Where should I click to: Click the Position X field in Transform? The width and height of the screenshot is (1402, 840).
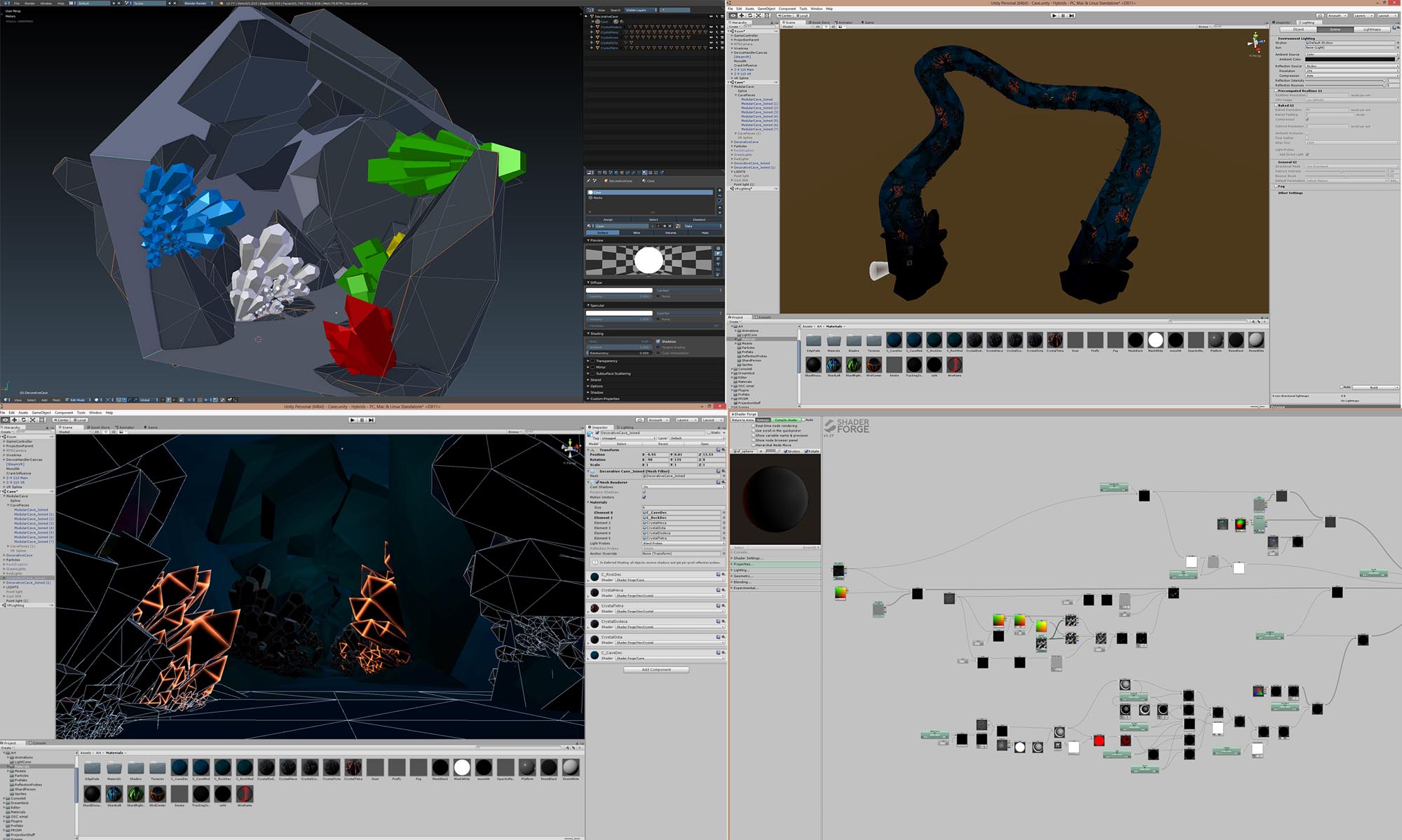coord(655,455)
